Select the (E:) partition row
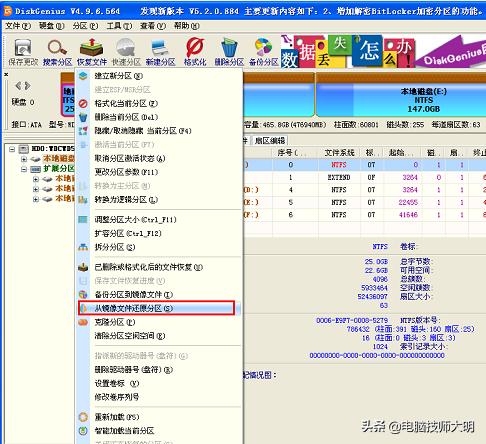 click(364, 202)
